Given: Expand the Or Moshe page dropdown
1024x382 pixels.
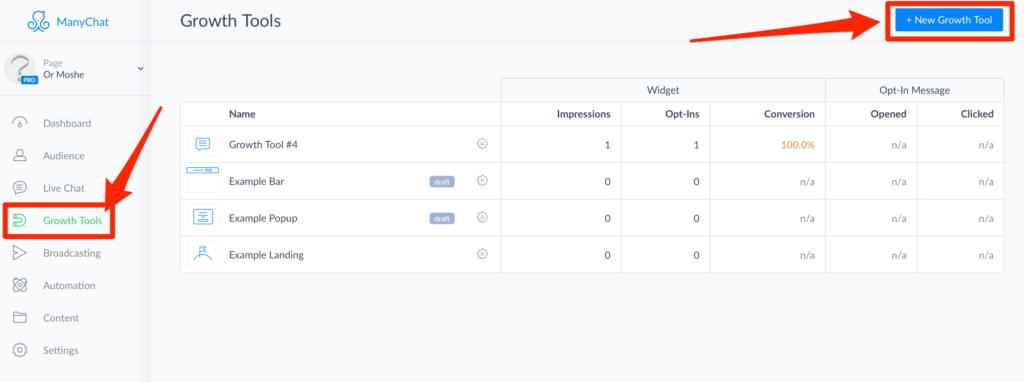Looking at the screenshot, I should [x=140, y=69].
